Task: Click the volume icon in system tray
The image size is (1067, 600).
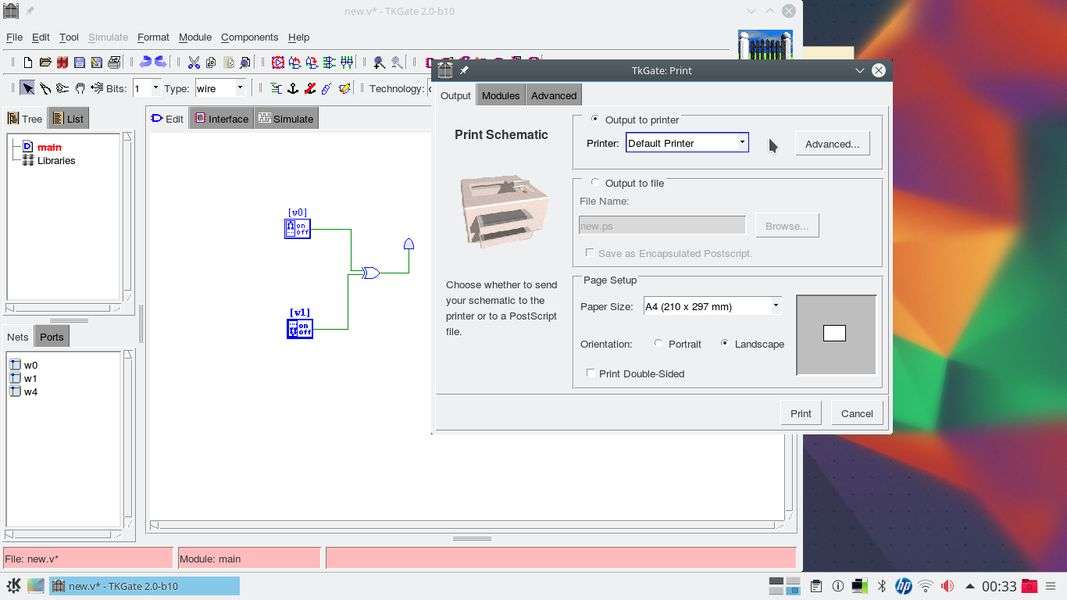Action: [946, 586]
